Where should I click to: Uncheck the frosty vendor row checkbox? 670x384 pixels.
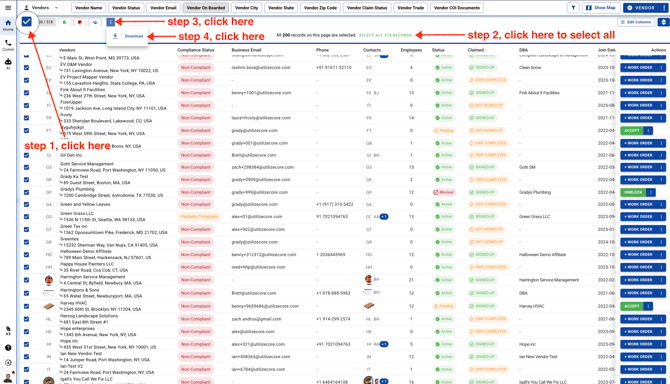click(x=26, y=118)
